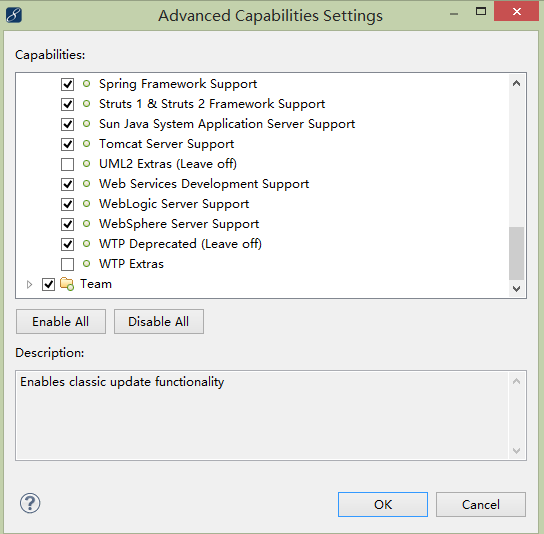Image resolution: width=544 pixels, height=534 pixels.
Task: Click the Spring Framework Support capability icon
Action: pos(86,84)
